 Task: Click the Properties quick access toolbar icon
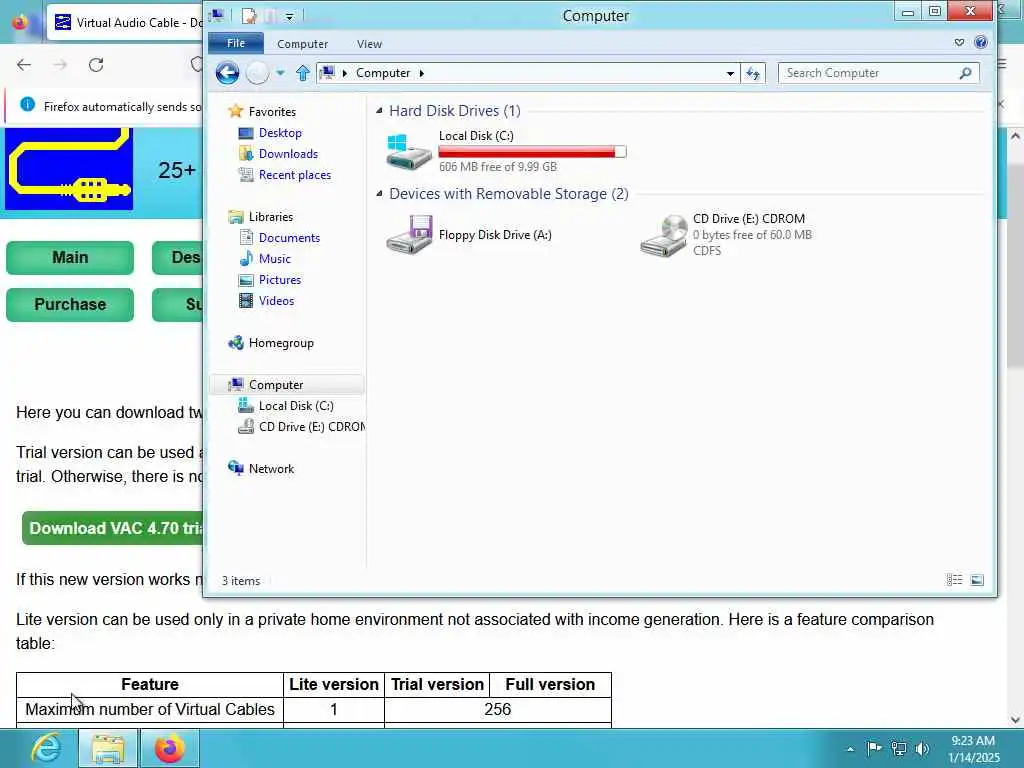tap(249, 15)
